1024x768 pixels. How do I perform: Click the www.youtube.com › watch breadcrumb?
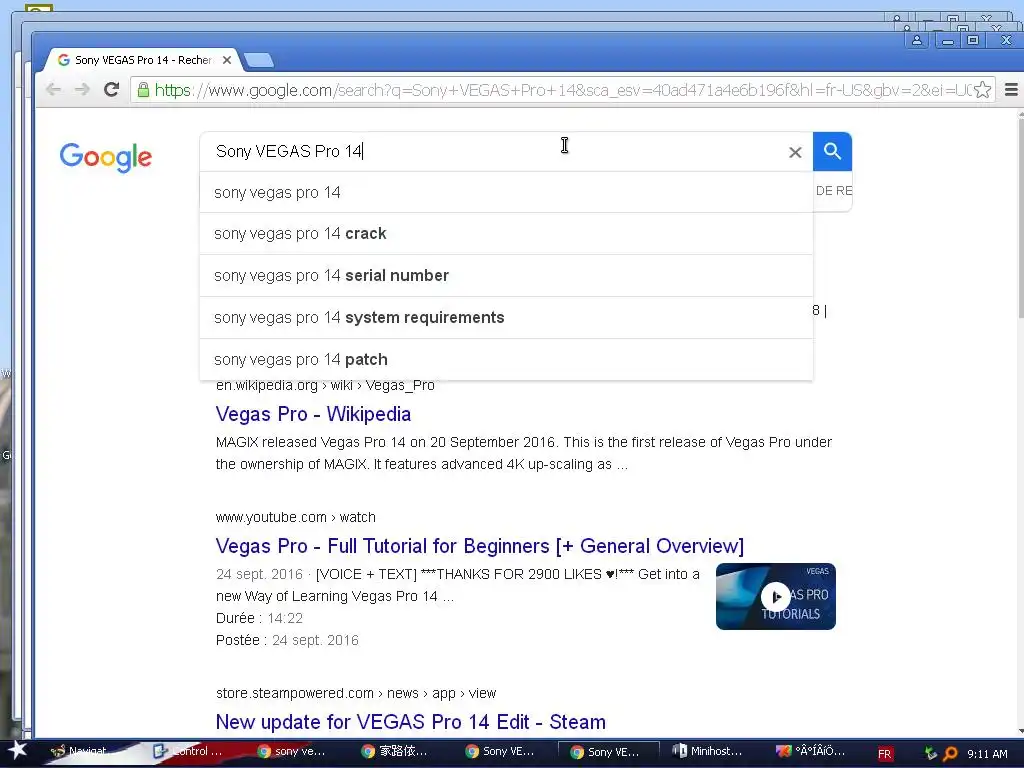tap(295, 517)
